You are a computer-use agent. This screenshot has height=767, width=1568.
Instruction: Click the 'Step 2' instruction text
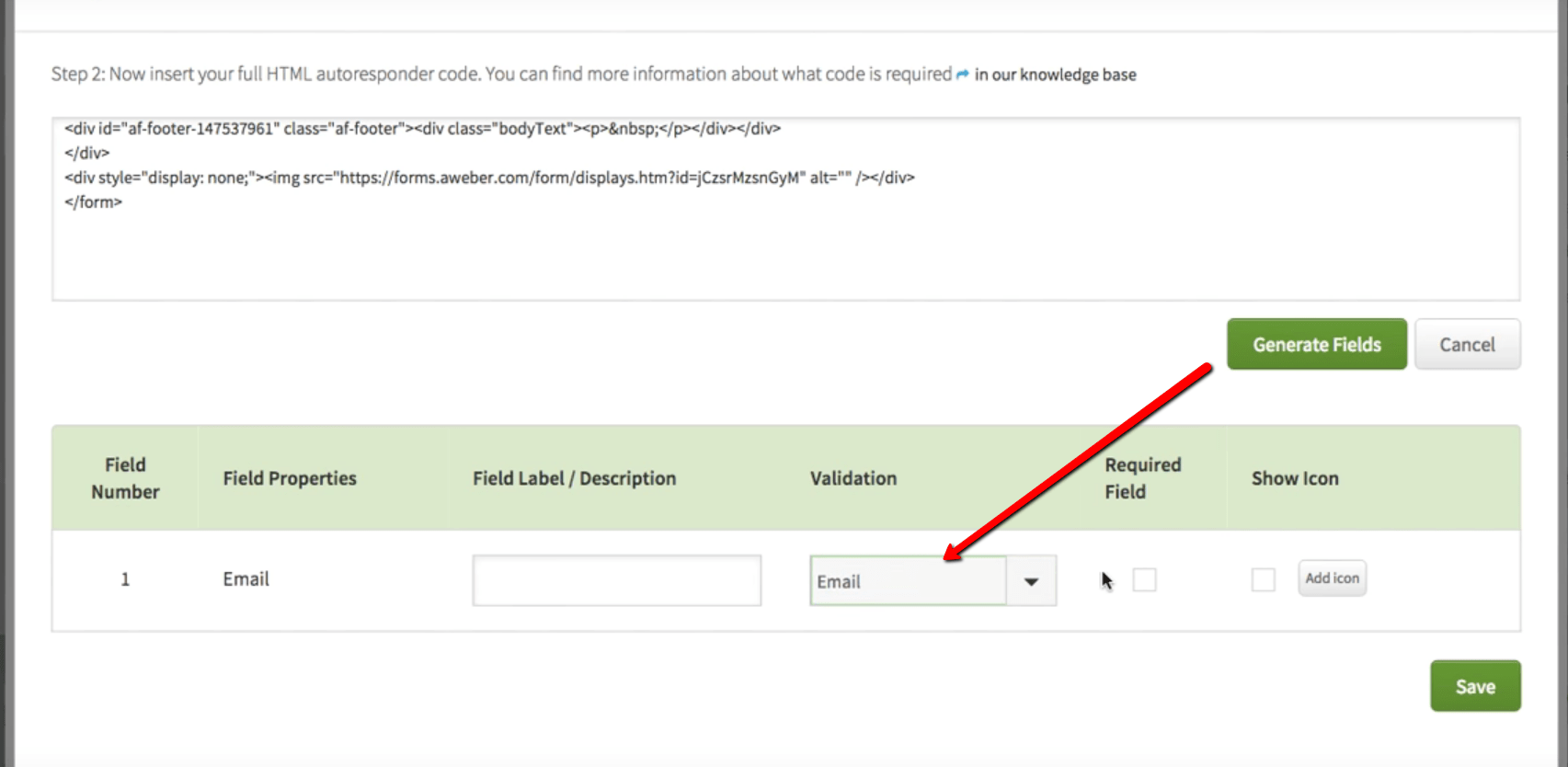[501, 74]
